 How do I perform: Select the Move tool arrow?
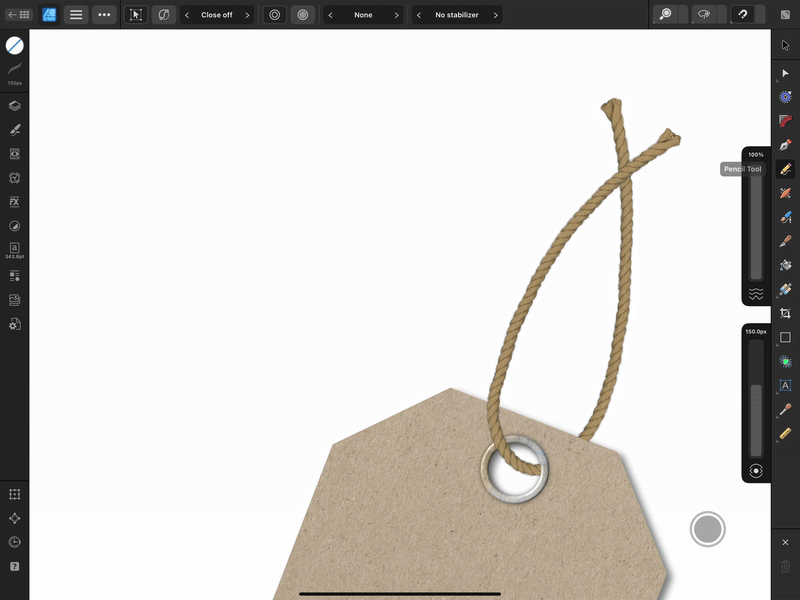pyautogui.click(x=785, y=45)
